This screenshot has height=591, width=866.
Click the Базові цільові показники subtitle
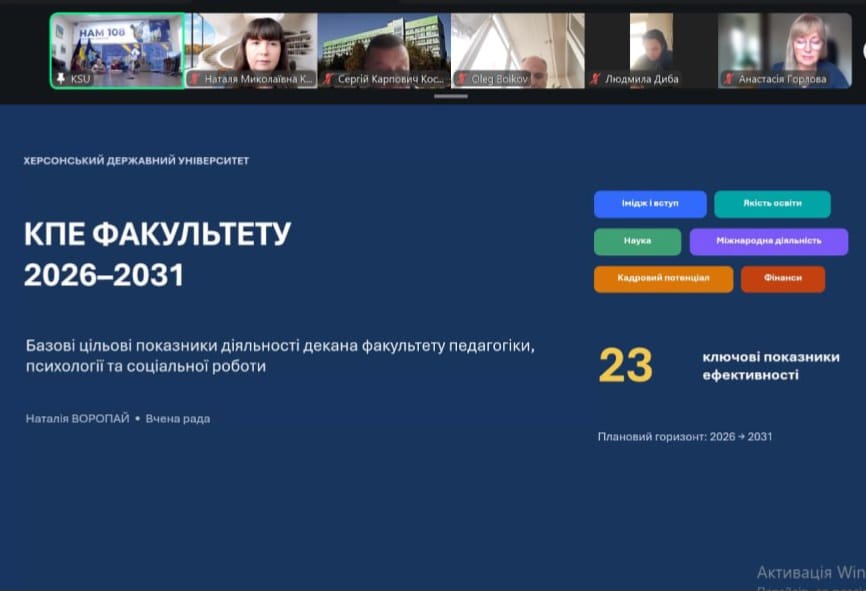pyautogui.click(x=280, y=356)
